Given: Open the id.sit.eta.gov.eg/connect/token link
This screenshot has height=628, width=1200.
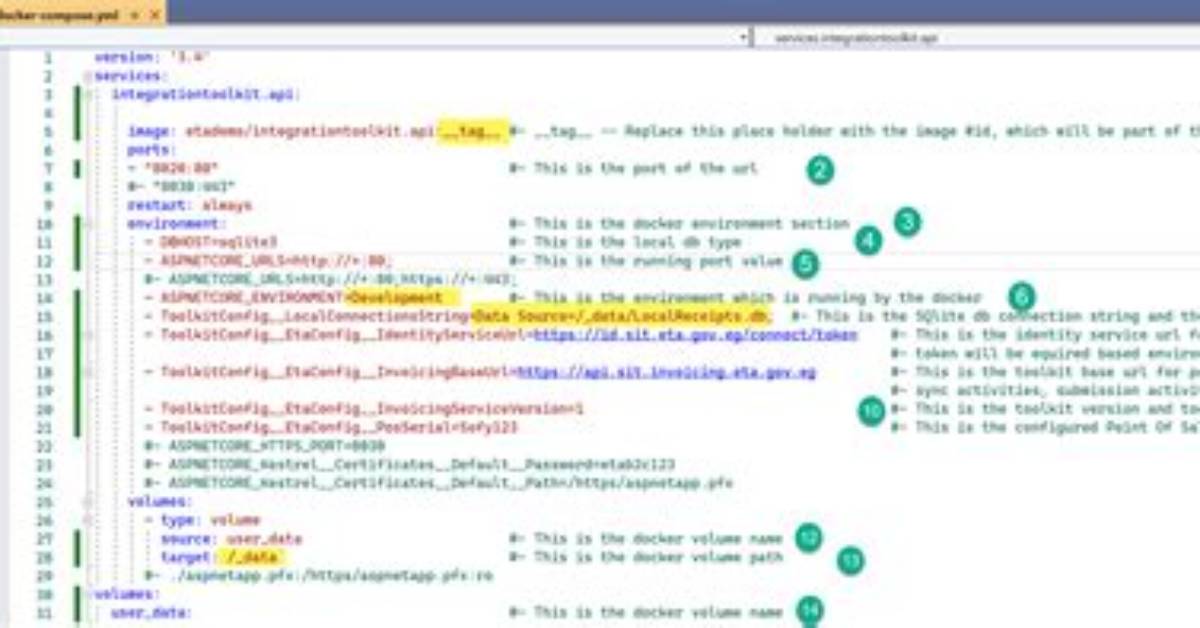Looking at the screenshot, I should click(x=695, y=335).
